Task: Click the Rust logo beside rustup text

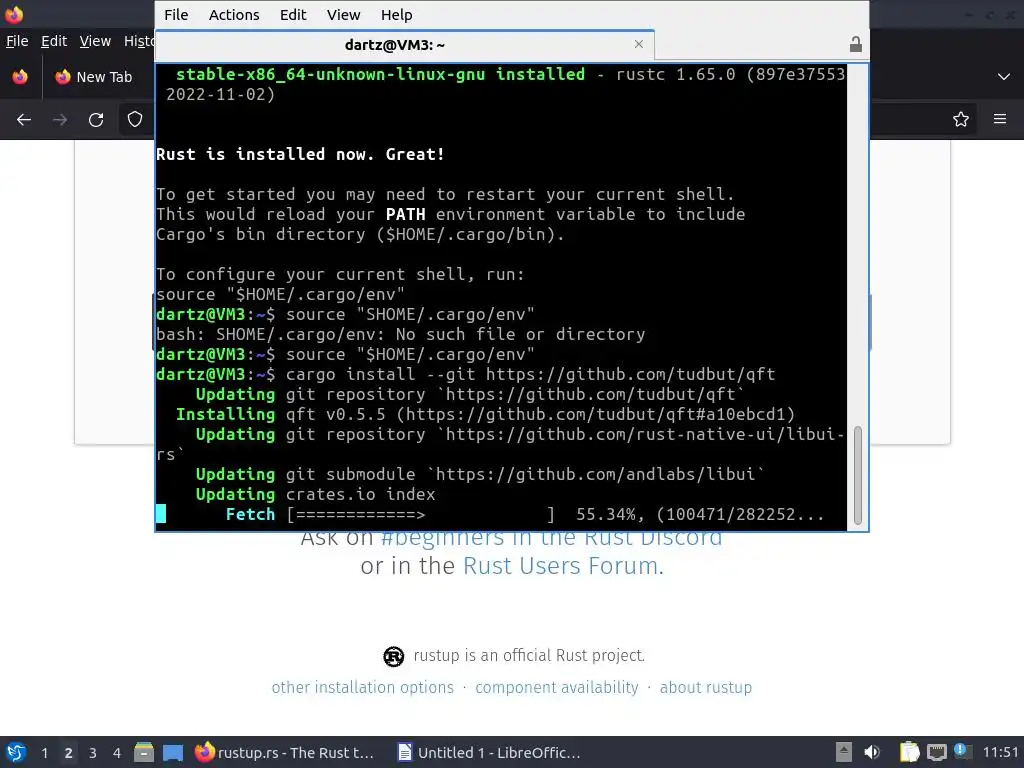Action: click(393, 656)
